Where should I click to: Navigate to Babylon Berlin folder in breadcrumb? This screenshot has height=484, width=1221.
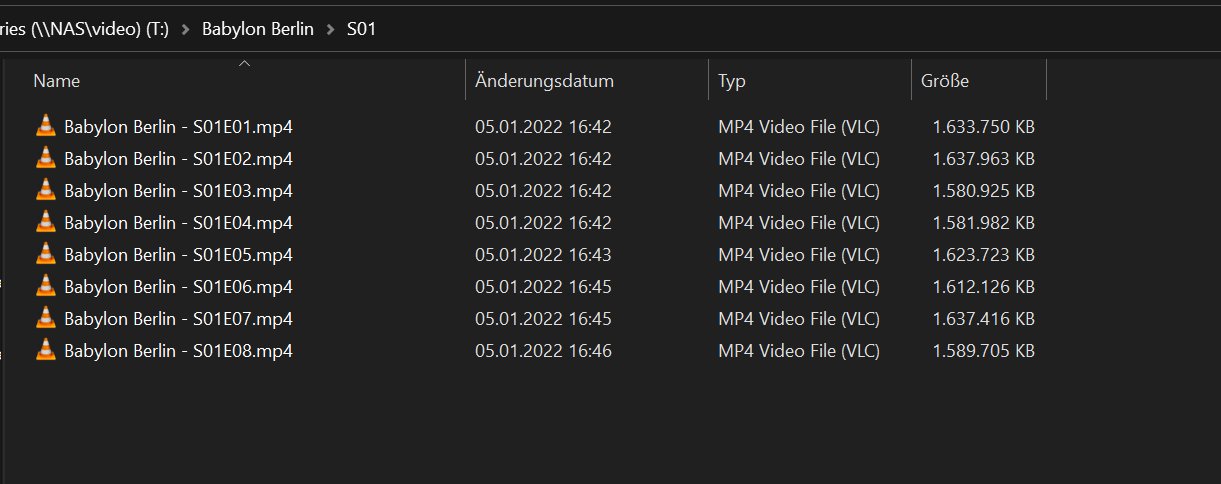258,29
